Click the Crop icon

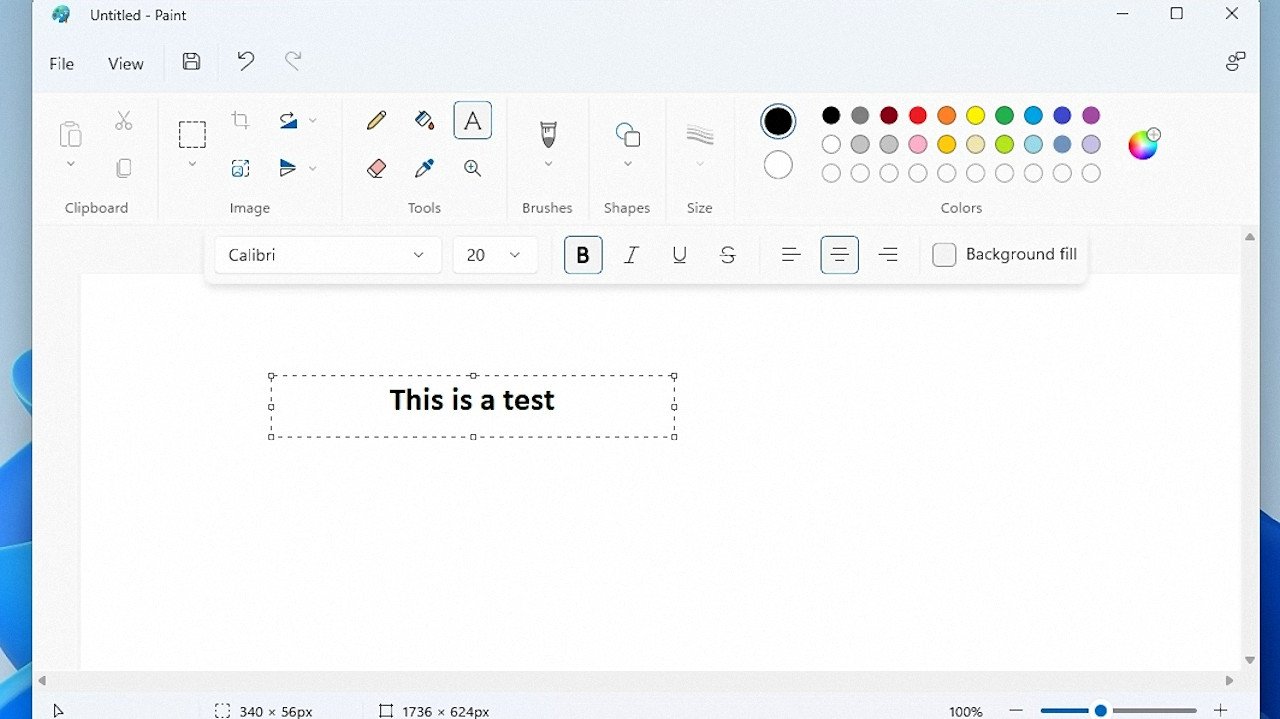[x=240, y=120]
